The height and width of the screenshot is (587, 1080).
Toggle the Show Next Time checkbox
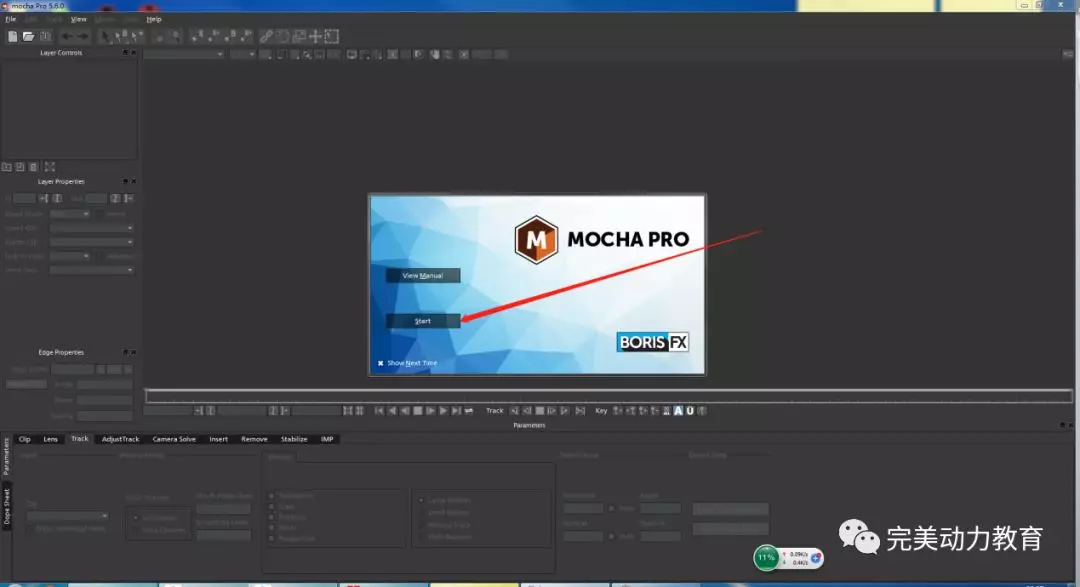[x=380, y=363]
